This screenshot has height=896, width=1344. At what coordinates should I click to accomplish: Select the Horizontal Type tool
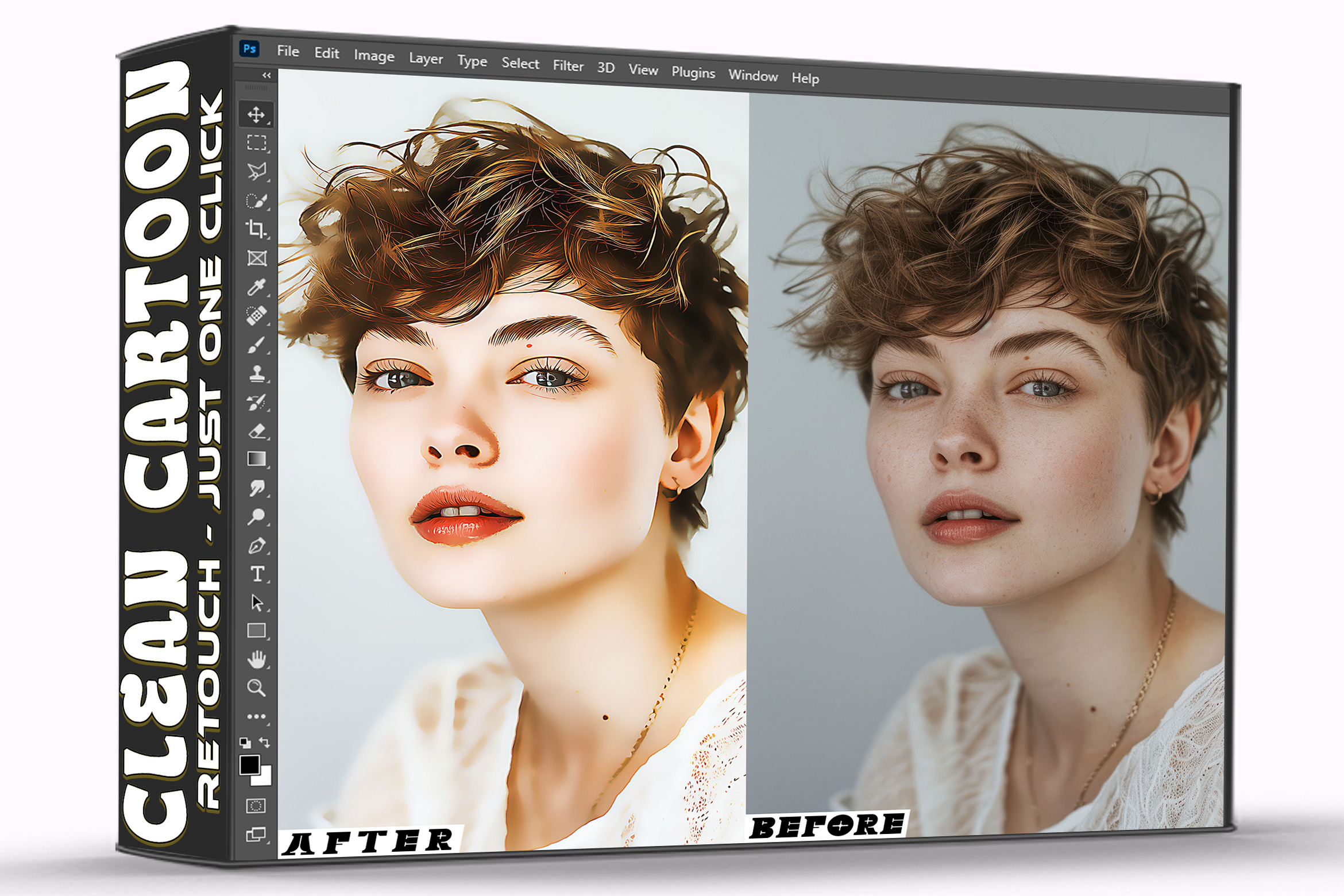tap(257, 574)
